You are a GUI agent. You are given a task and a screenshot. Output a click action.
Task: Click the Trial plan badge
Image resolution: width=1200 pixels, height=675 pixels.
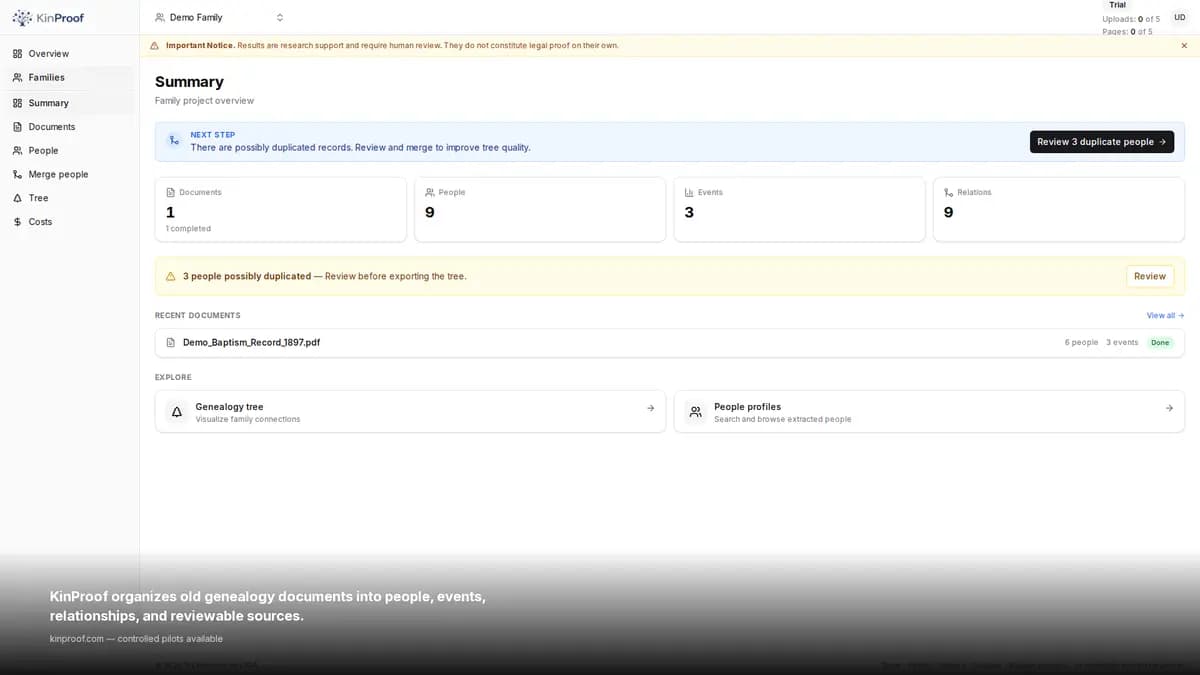click(1117, 5)
